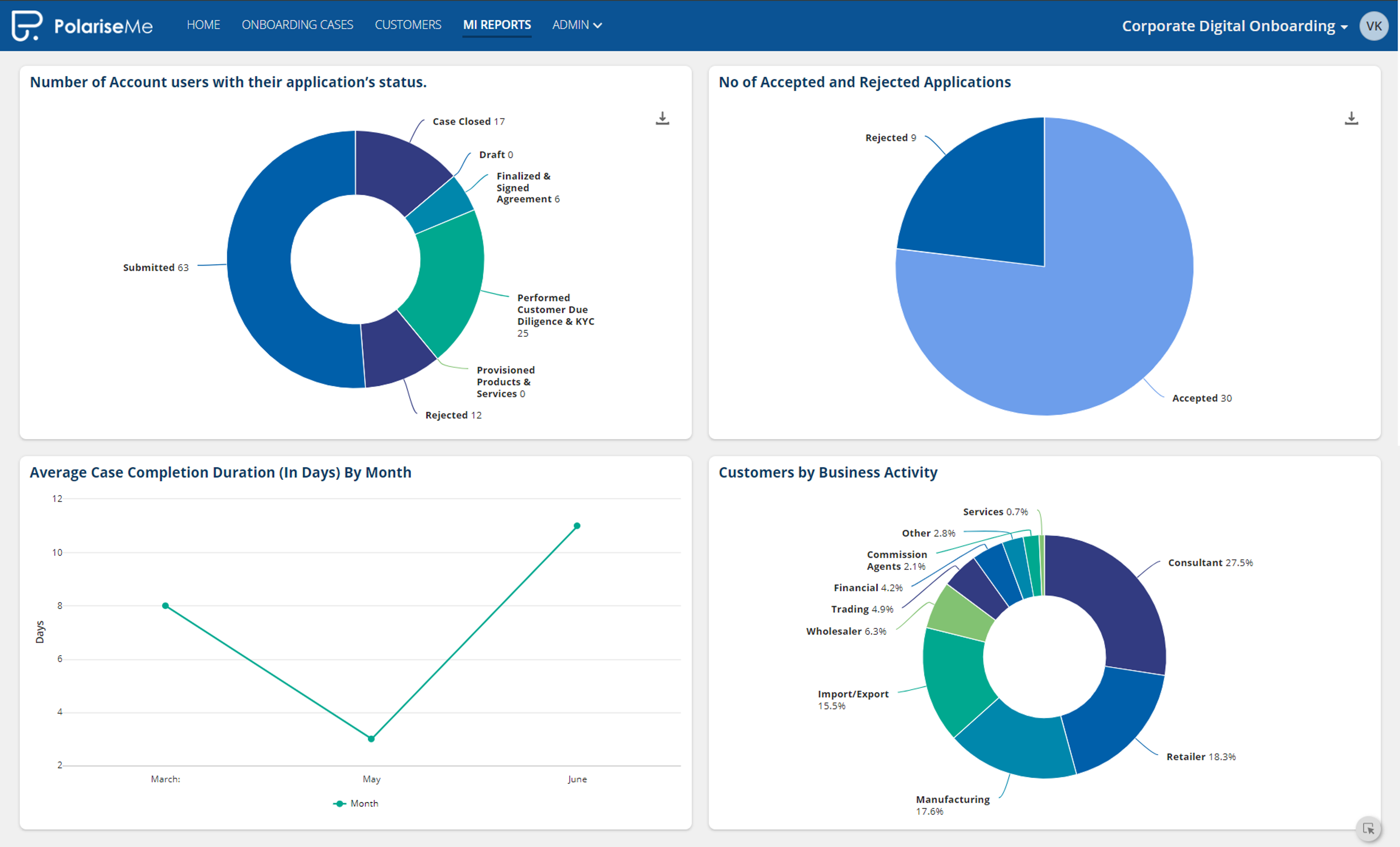Screen dimensions: 1400x847
Task: Click the Finalized & Signed Agreement label
Action: coord(528,187)
